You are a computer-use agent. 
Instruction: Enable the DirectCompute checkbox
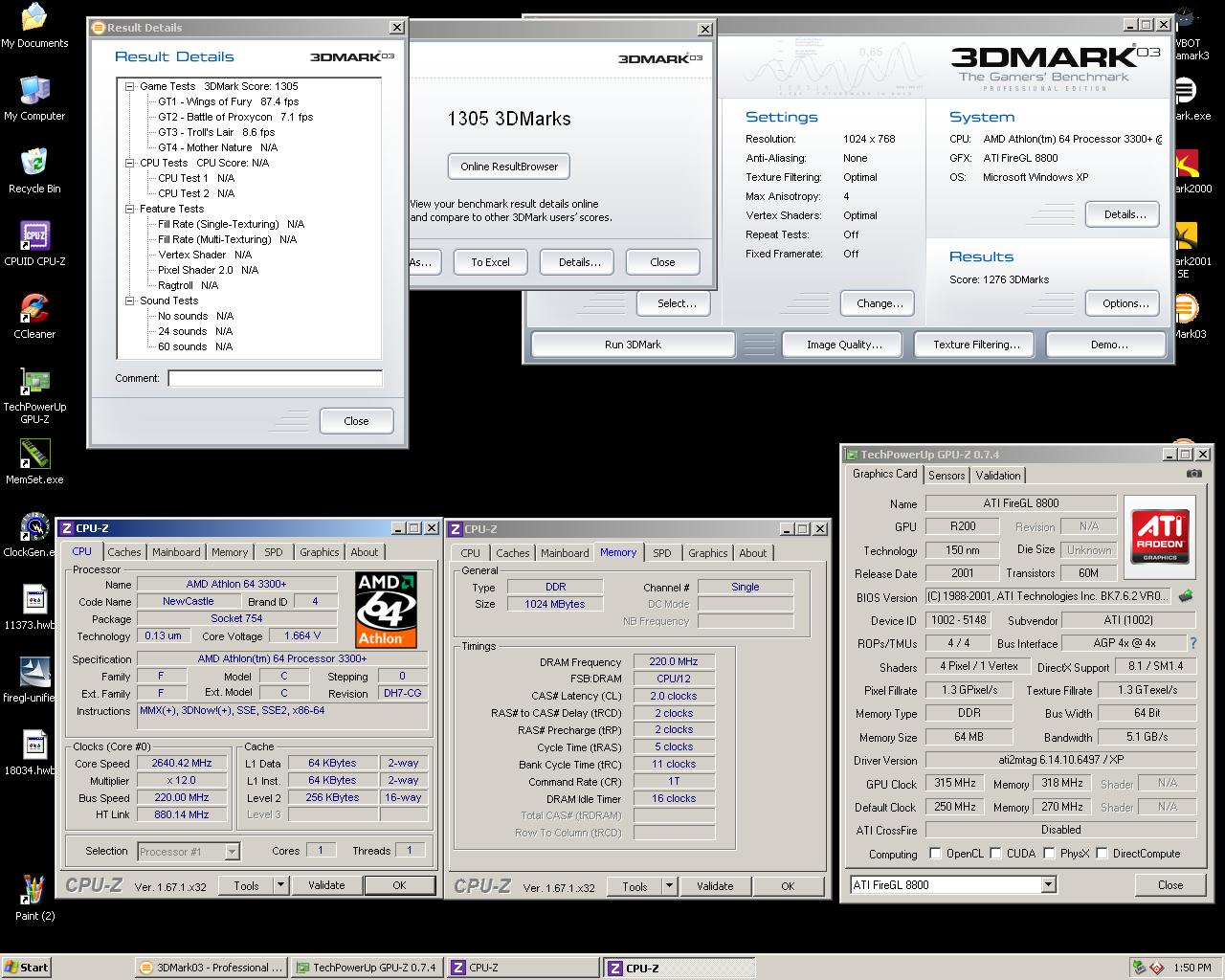[1102, 854]
